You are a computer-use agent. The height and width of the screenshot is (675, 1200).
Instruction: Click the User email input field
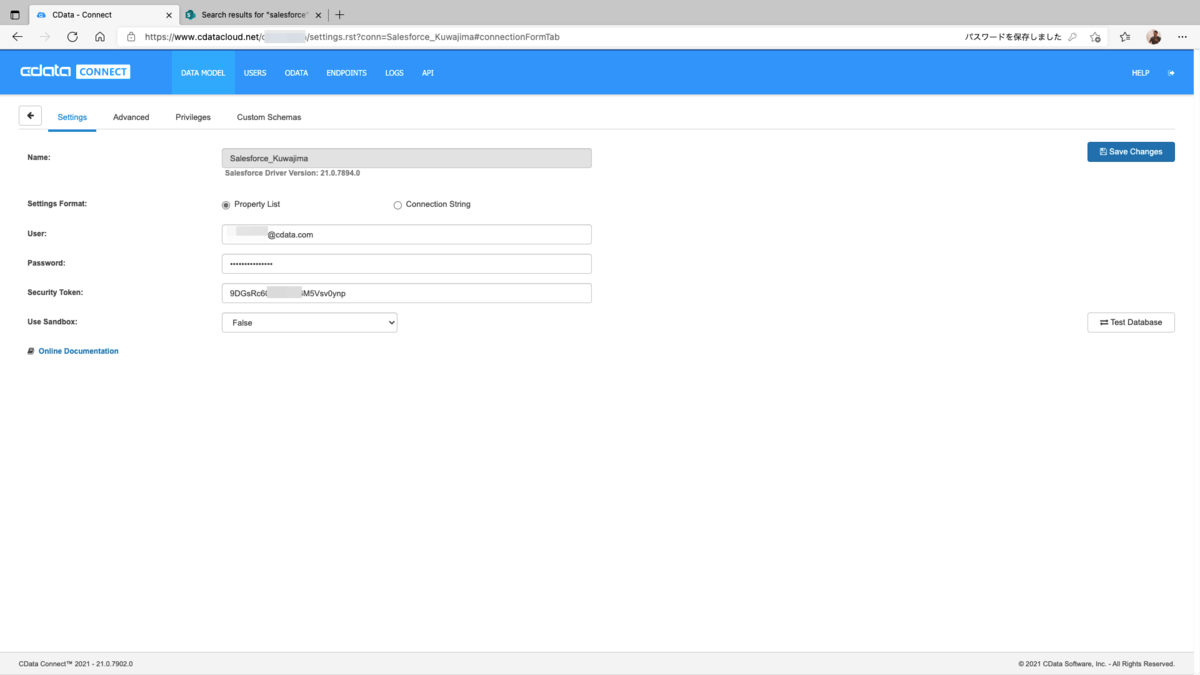point(406,234)
